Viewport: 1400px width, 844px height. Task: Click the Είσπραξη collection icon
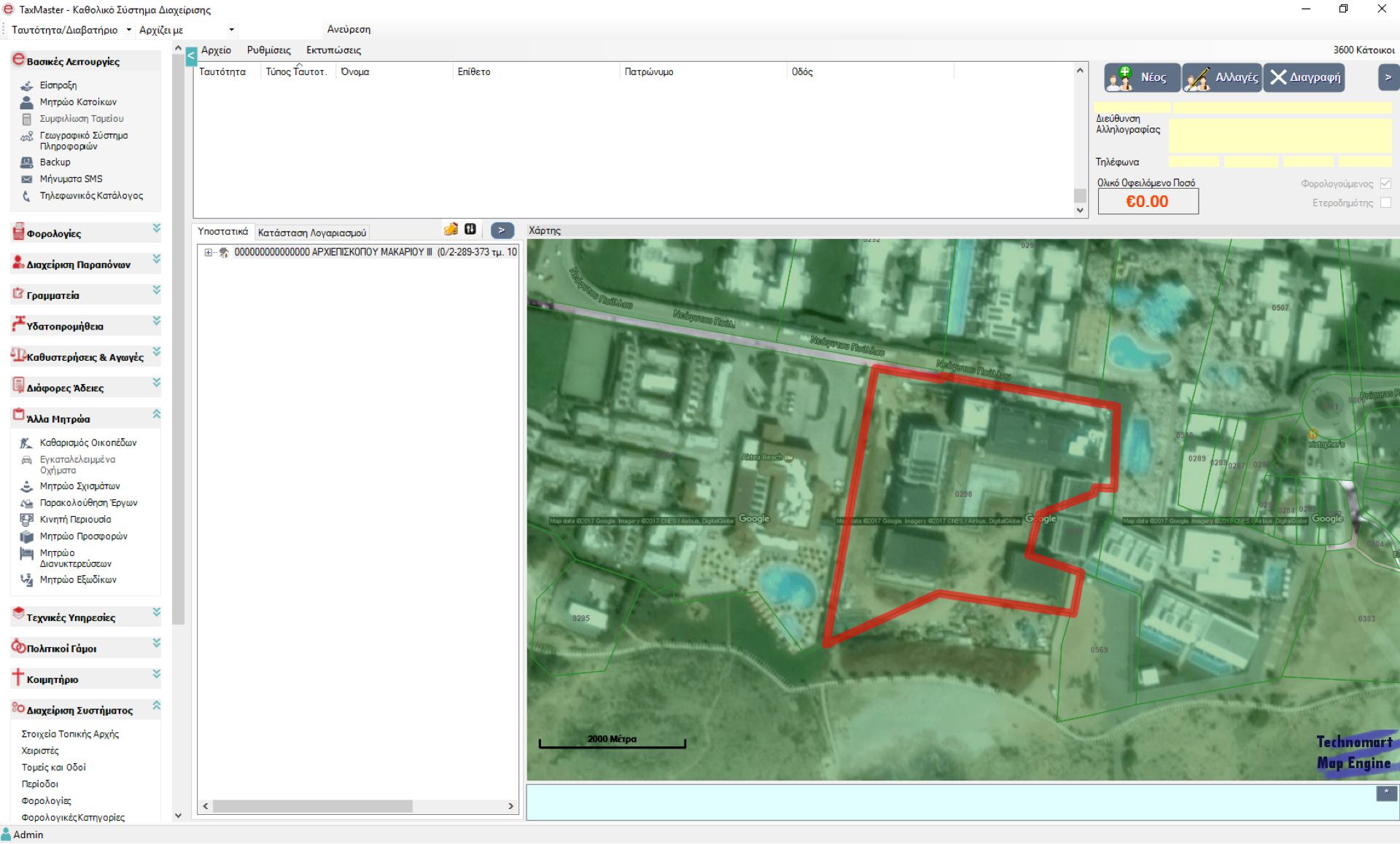27,85
